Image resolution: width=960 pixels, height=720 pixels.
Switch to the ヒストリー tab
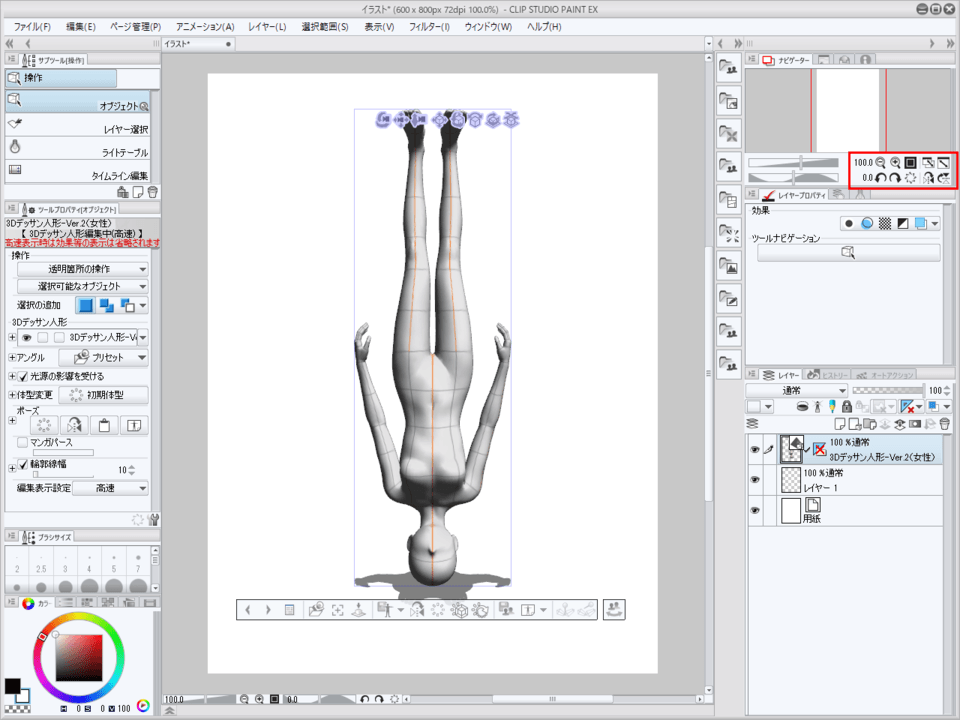pyautogui.click(x=826, y=373)
